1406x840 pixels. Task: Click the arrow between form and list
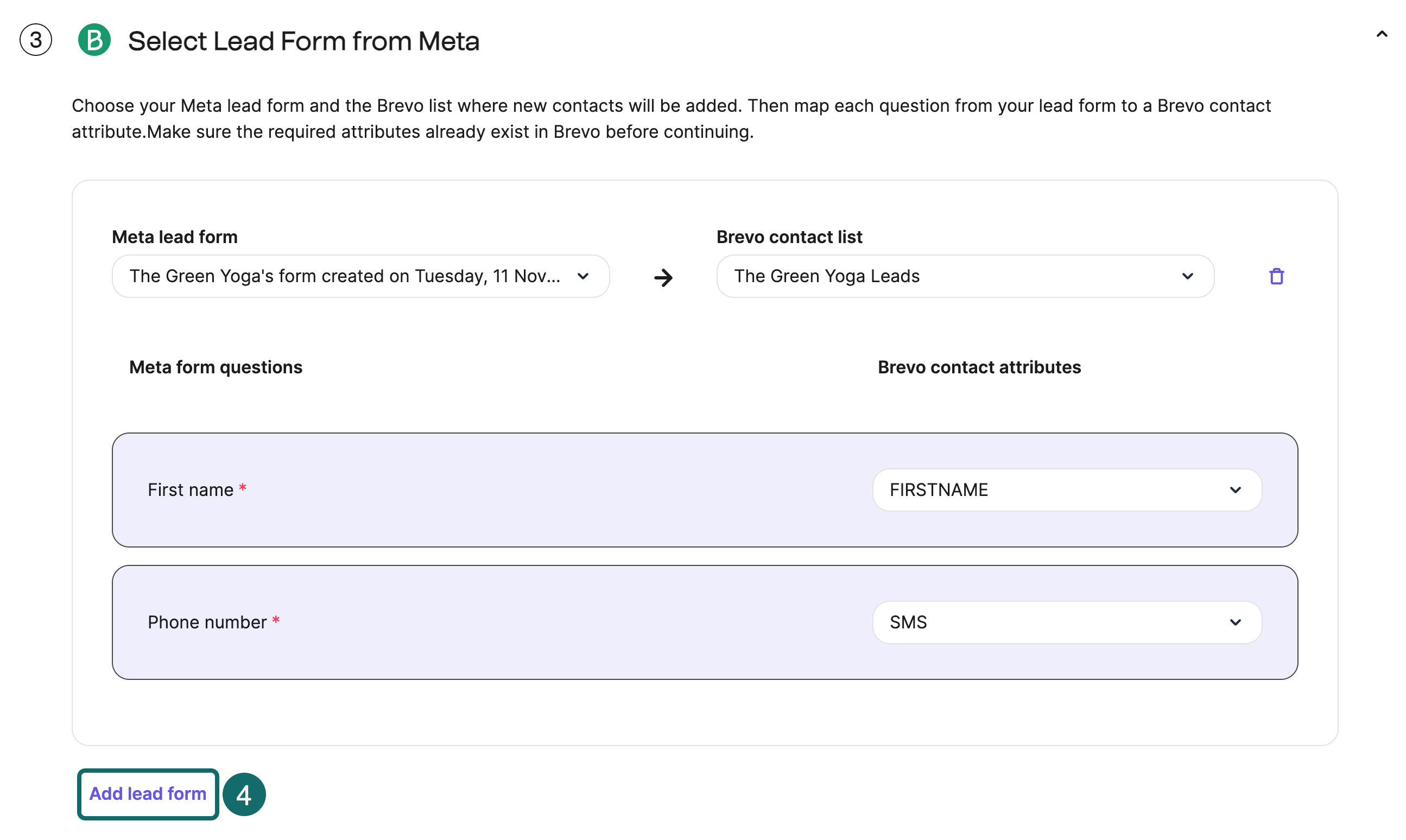pos(664,277)
